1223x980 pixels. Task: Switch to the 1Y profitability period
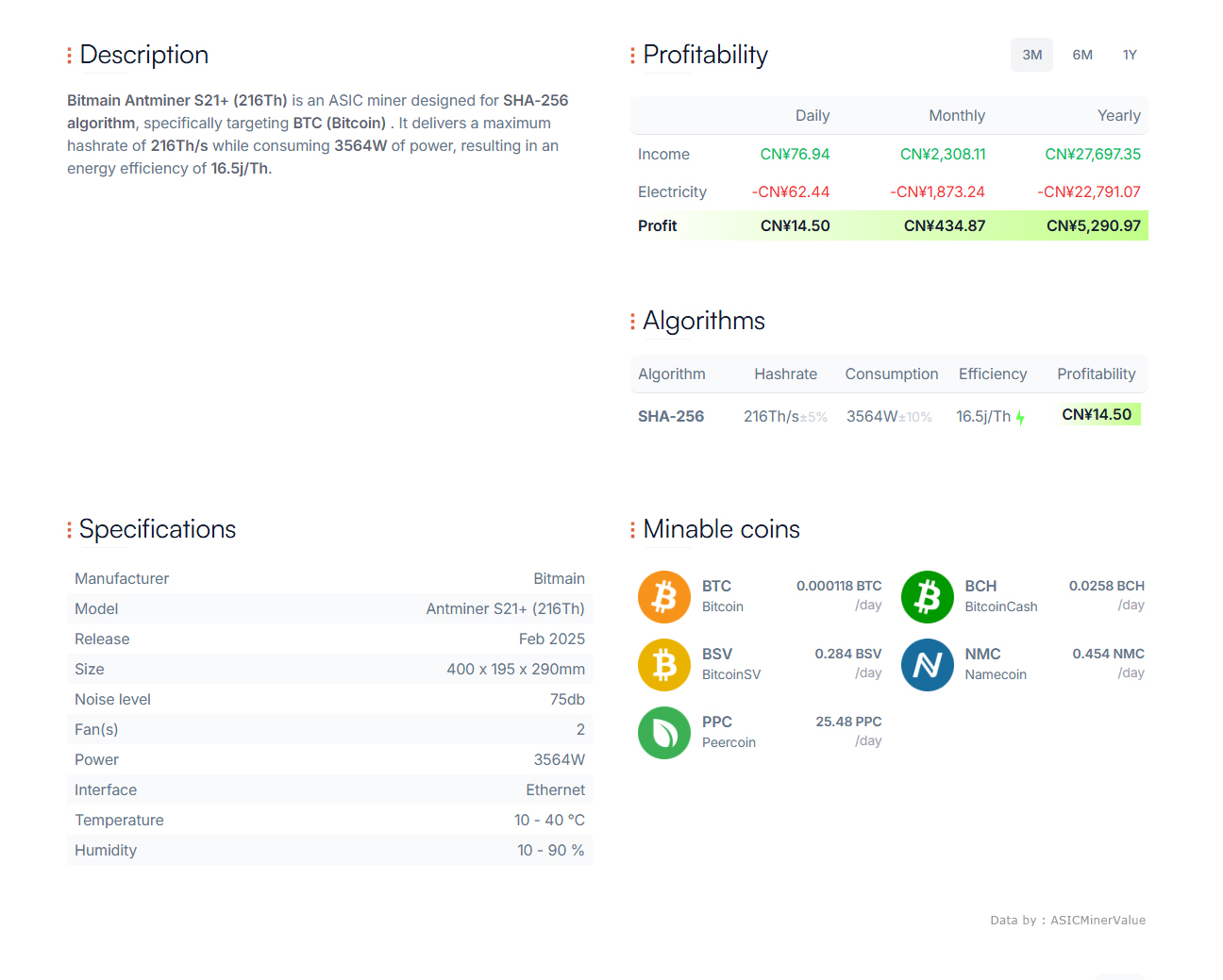pos(1130,55)
